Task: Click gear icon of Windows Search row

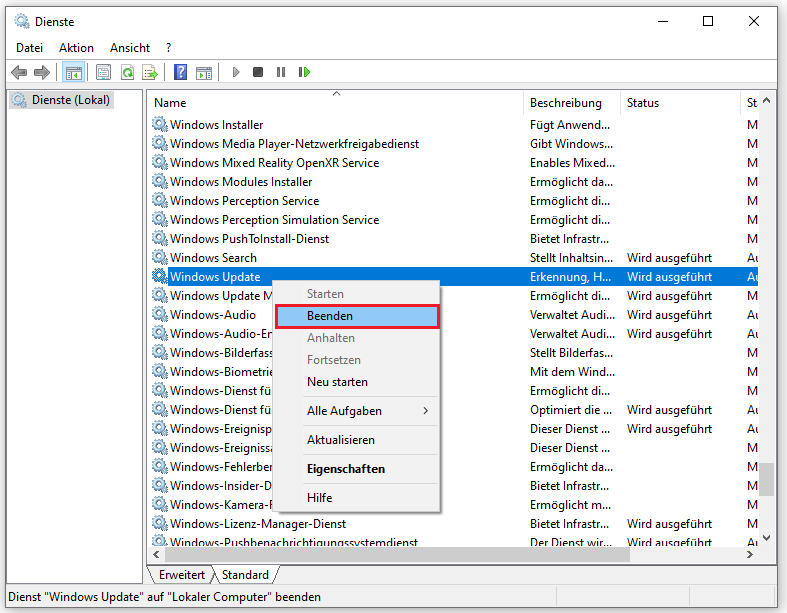Action: 160,257
